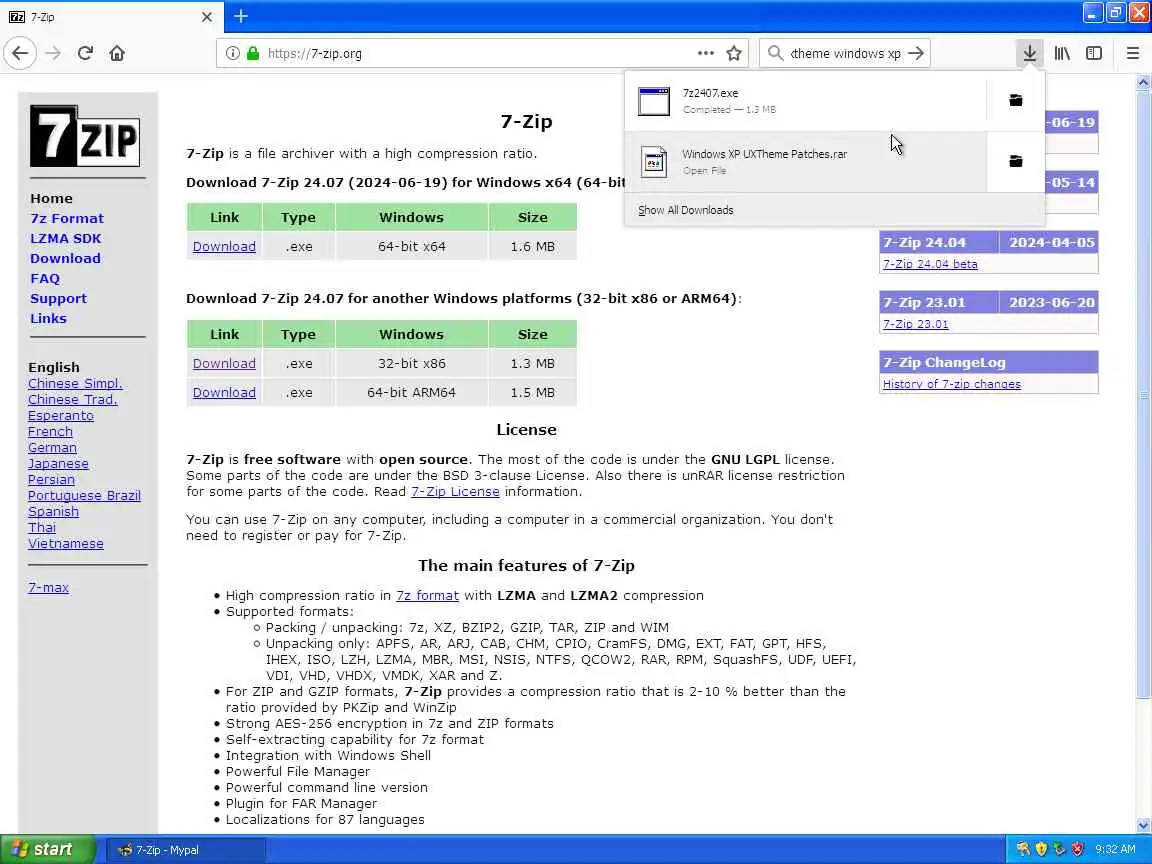Open Links in side menu
Screen dimensions: 1152x864
click(x=48, y=318)
